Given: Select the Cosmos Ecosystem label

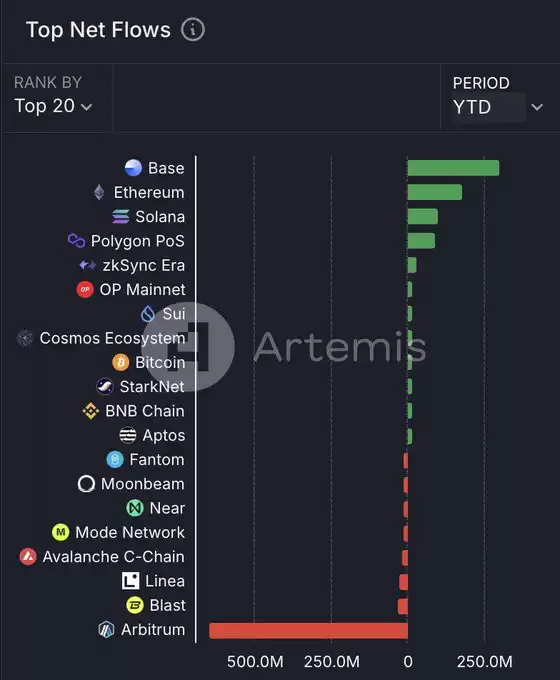Looking at the screenshot, I should (112, 338).
